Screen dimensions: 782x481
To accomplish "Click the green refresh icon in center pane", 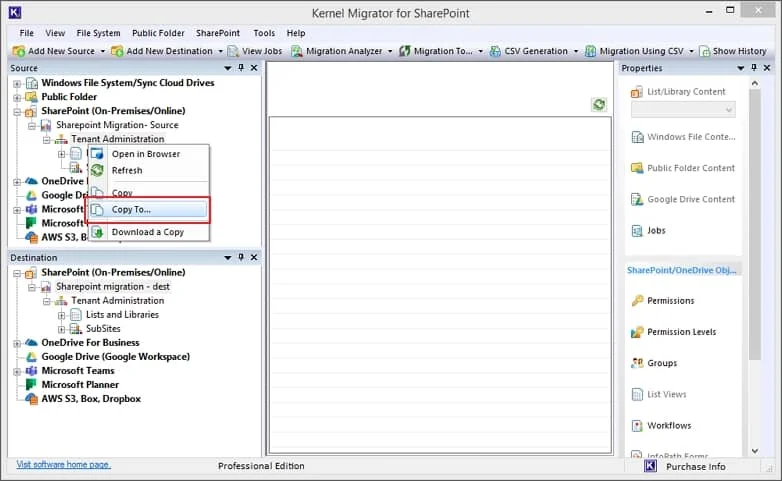I will click(x=599, y=104).
